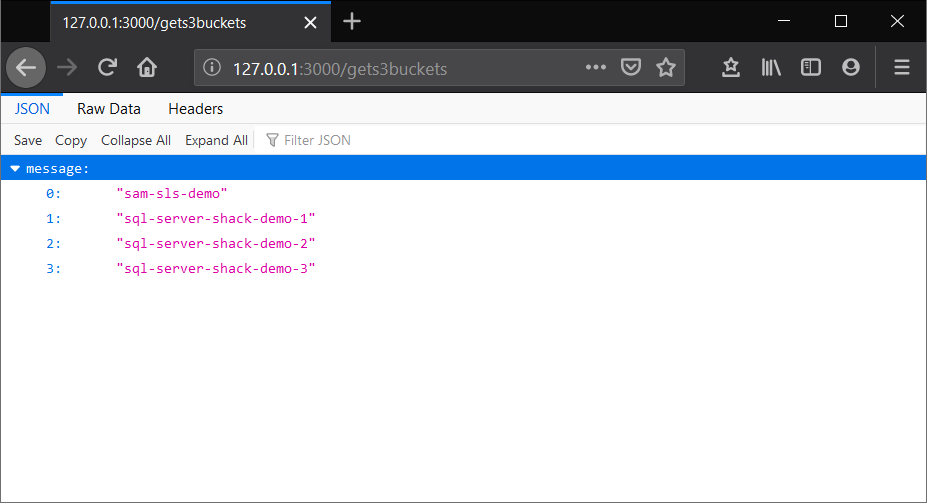Switch to the Headers tab
The image size is (927, 503).
195,109
